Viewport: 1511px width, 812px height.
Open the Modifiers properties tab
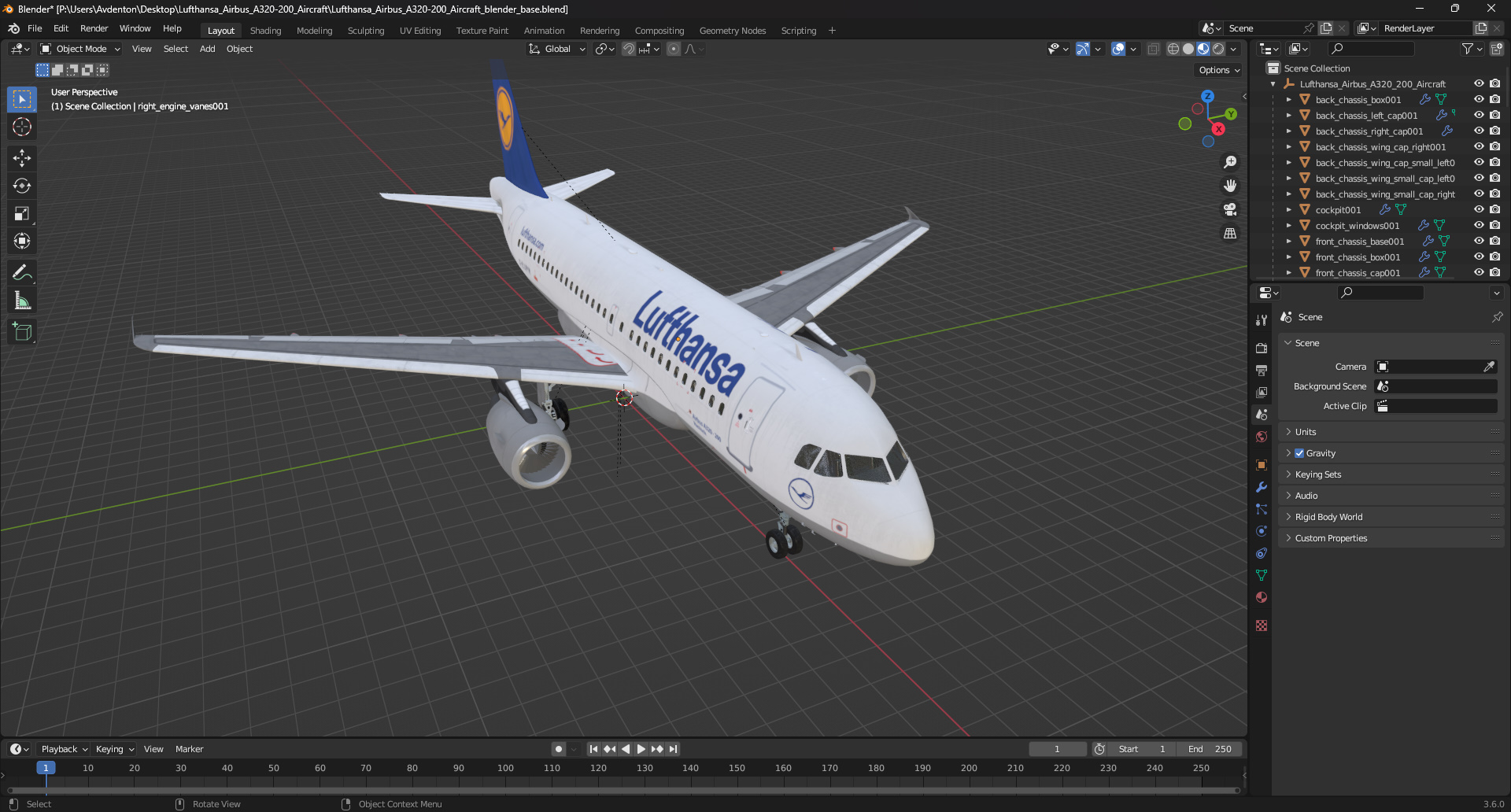click(x=1262, y=487)
